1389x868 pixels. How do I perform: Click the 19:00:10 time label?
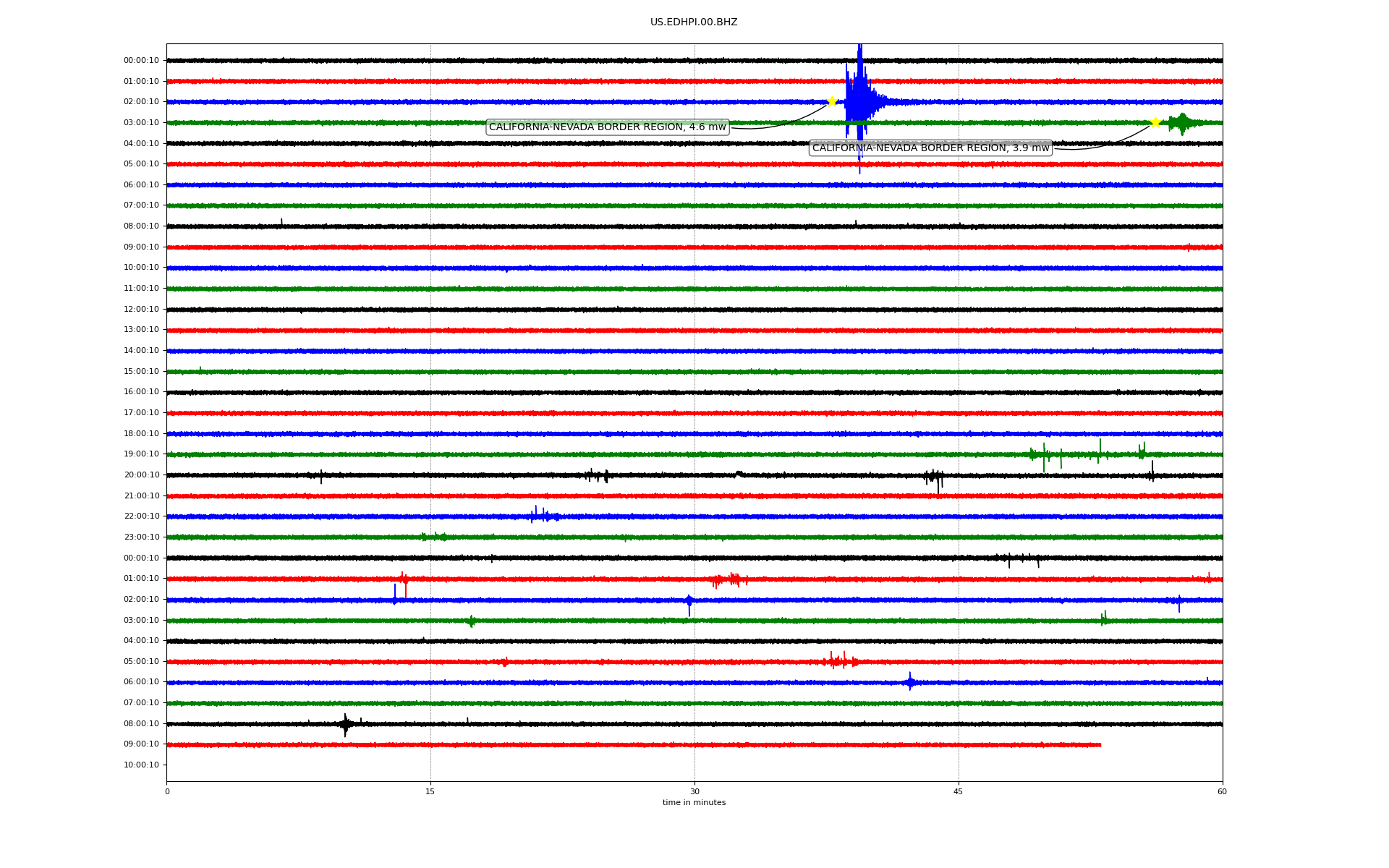pyautogui.click(x=141, y=454)
